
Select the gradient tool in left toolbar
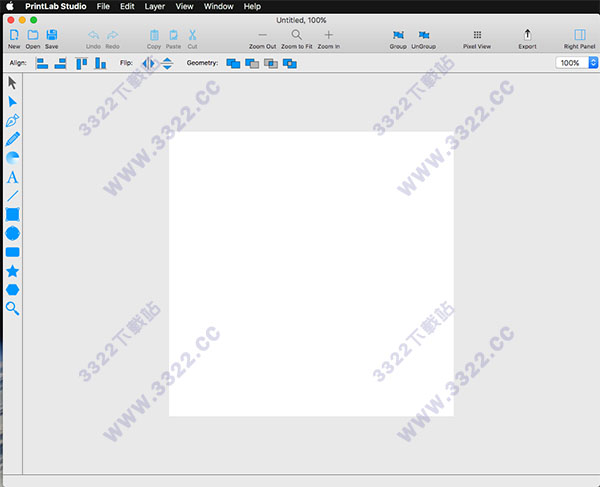(x=12, y=158)
